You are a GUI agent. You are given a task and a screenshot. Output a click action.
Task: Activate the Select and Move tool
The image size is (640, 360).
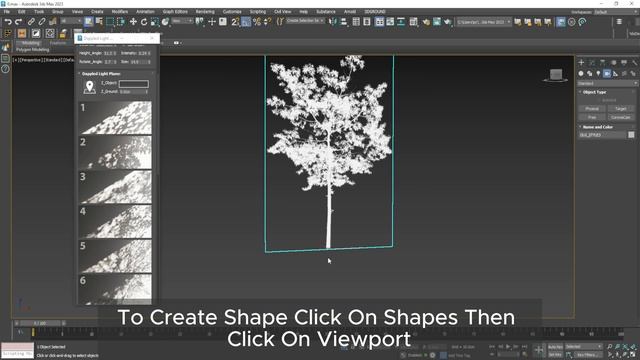[x=133, y=22]
